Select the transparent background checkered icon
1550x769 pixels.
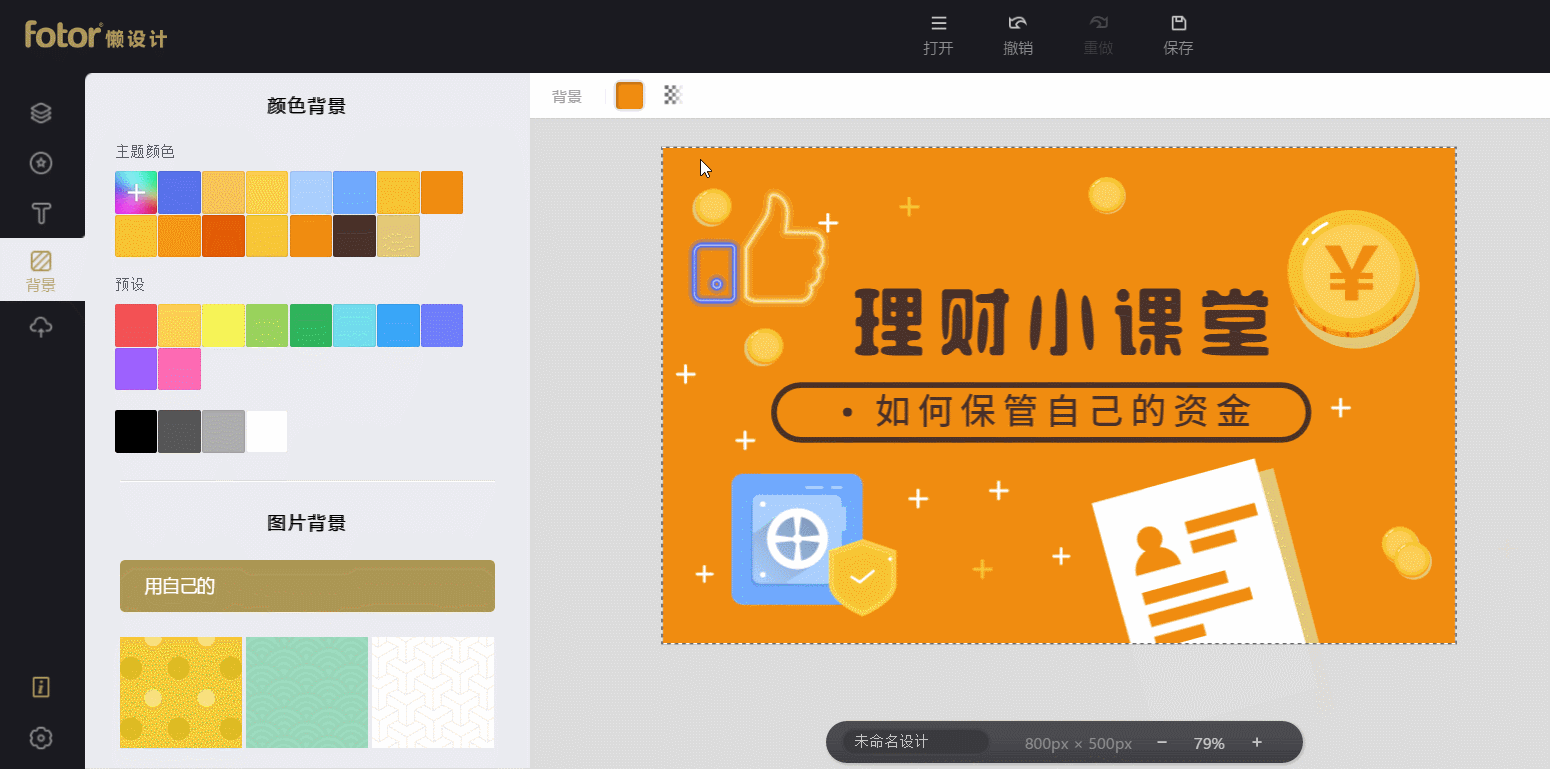coord(673,96)
